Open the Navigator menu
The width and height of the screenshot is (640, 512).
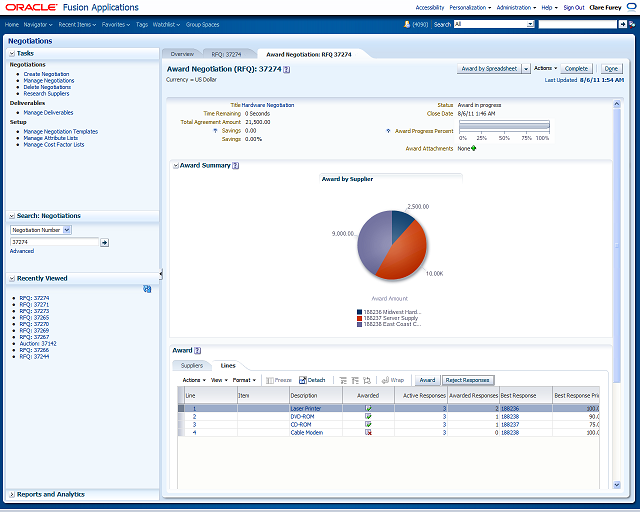38,24
